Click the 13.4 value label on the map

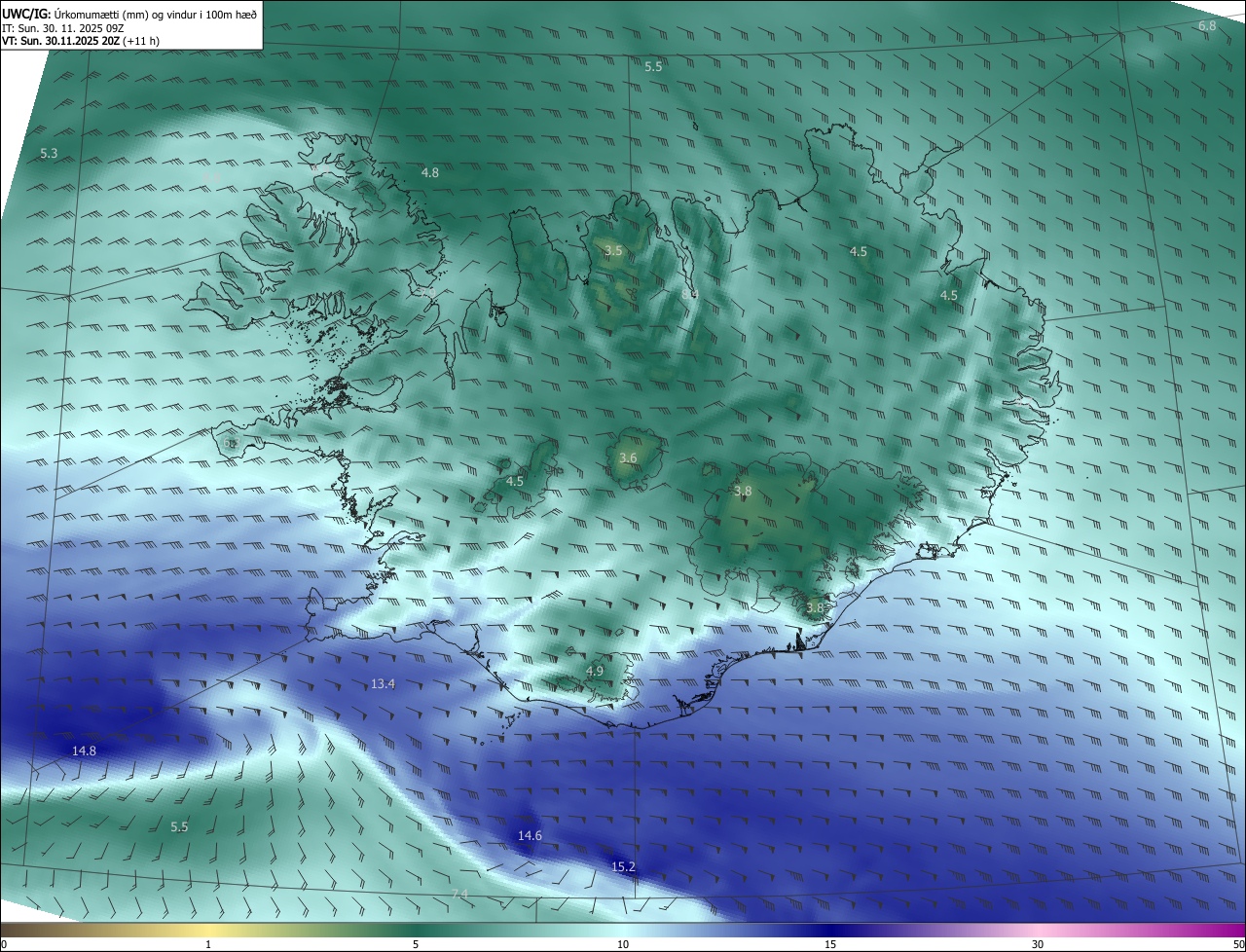coord(383,684)
